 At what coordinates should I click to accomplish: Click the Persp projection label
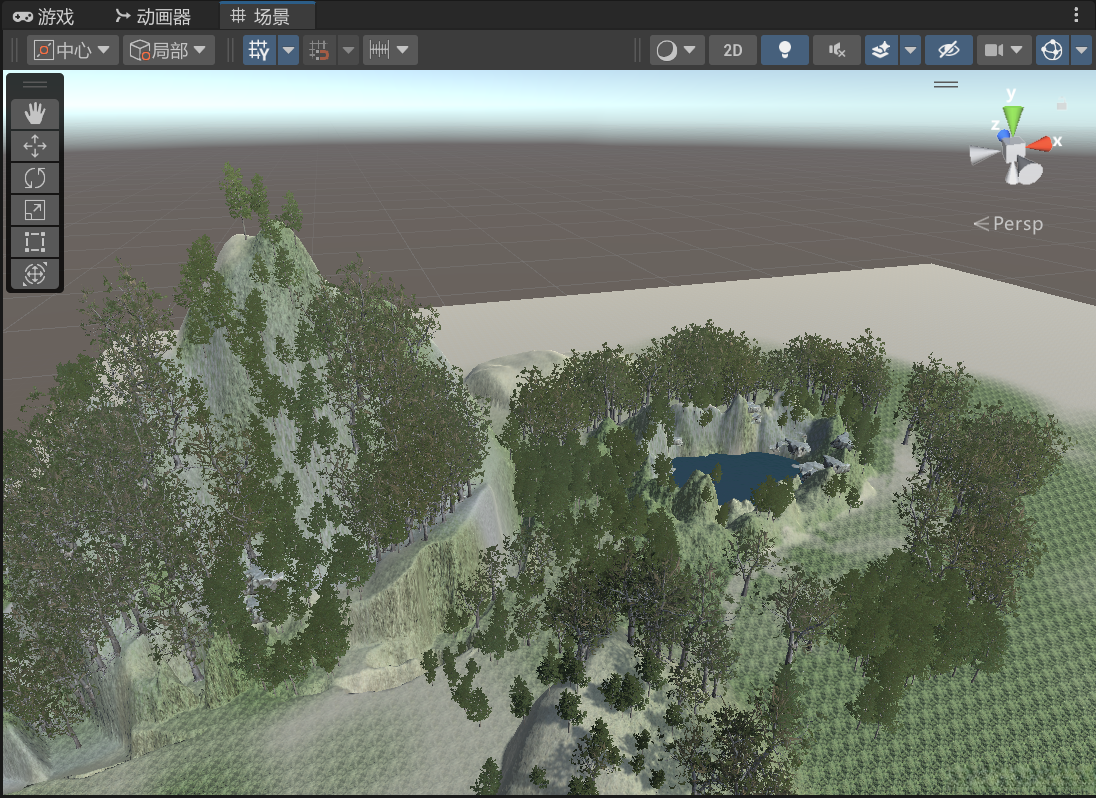(x=1008, y=224)
